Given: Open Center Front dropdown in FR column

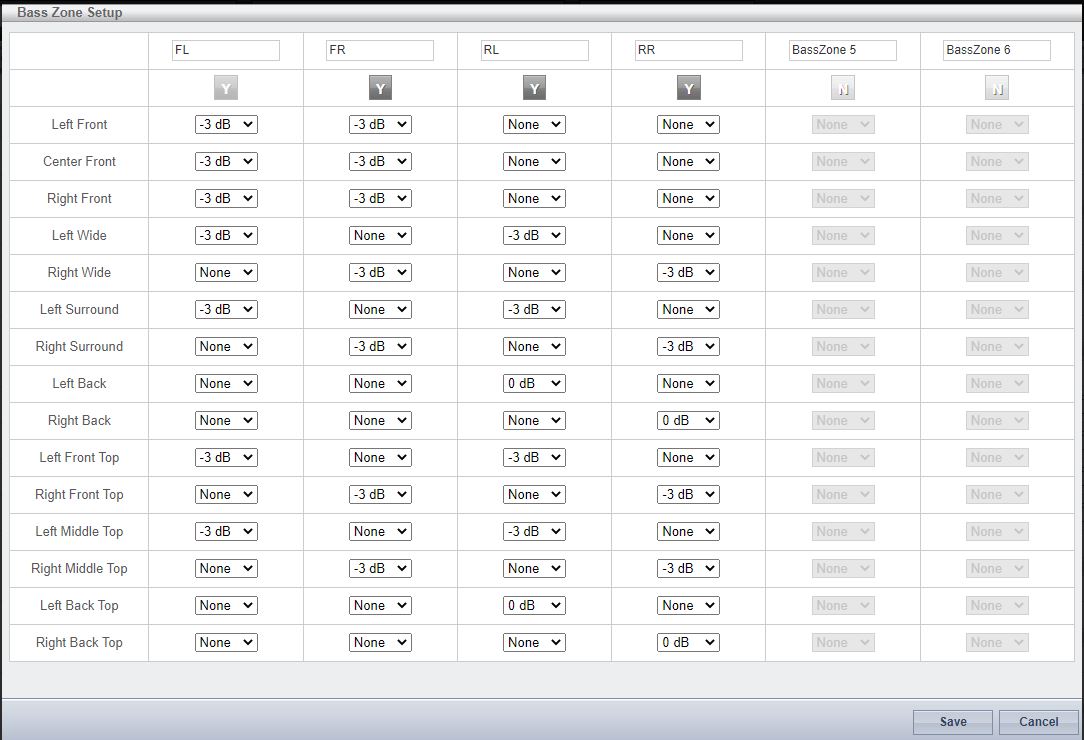Looking at the screenshot, I should click(x=380, y=162).
